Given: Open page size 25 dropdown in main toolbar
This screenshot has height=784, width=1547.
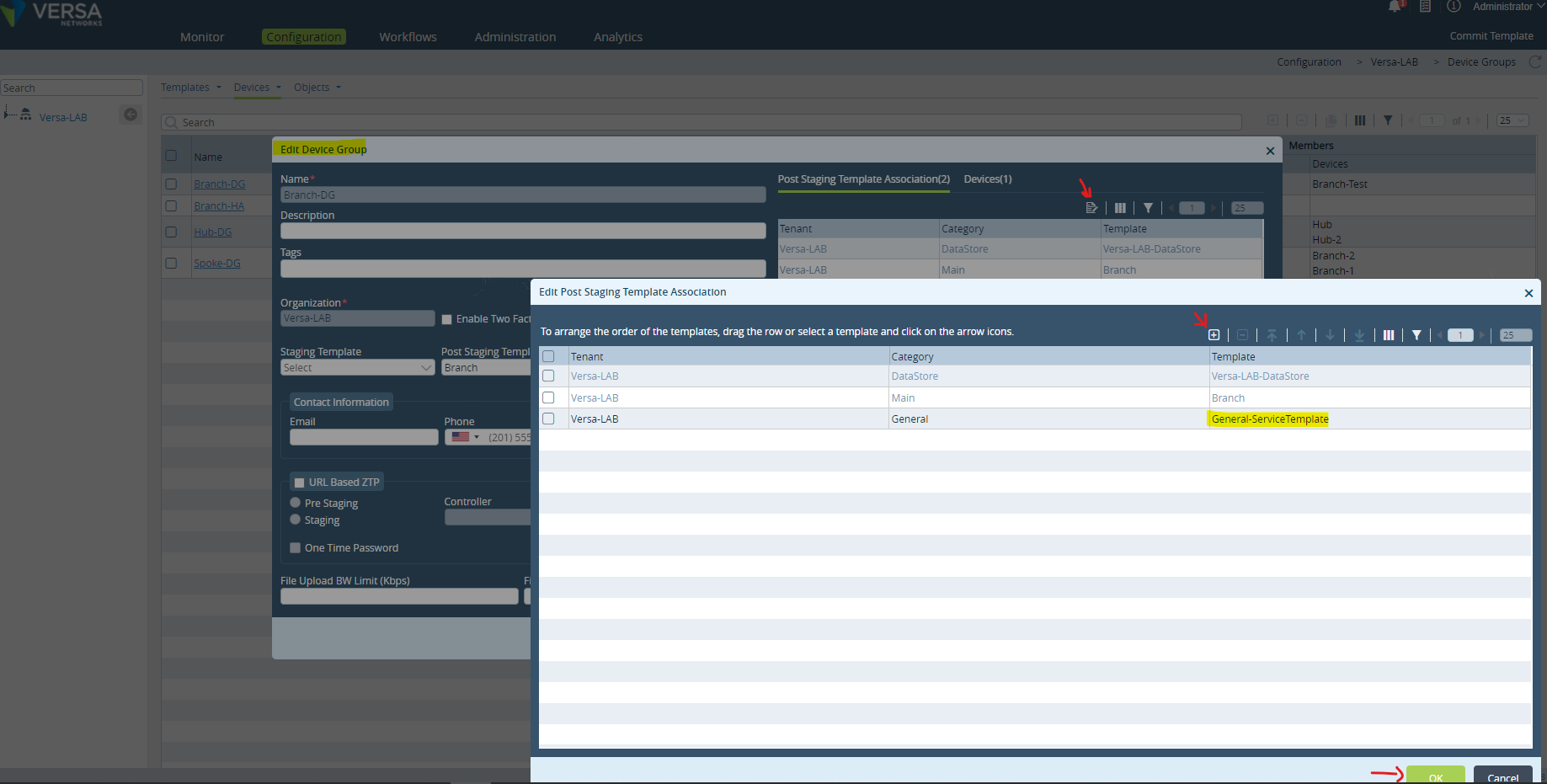Looking at the screenshot, I should [1512, 120].
